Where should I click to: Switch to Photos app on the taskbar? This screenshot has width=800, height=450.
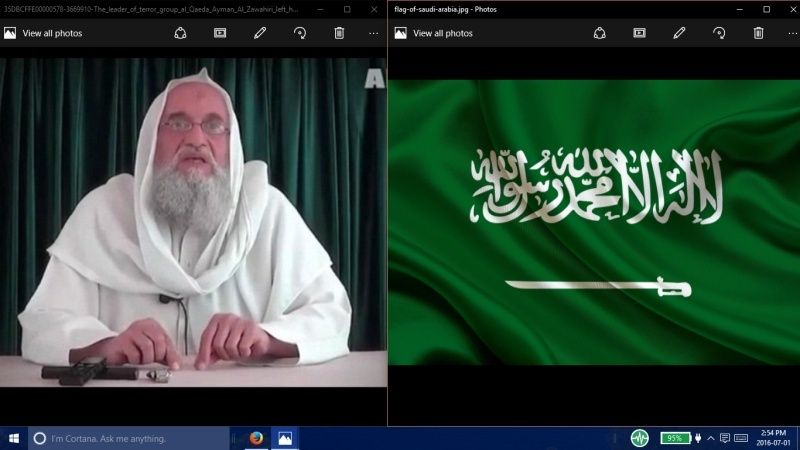[x=285, y=438]
